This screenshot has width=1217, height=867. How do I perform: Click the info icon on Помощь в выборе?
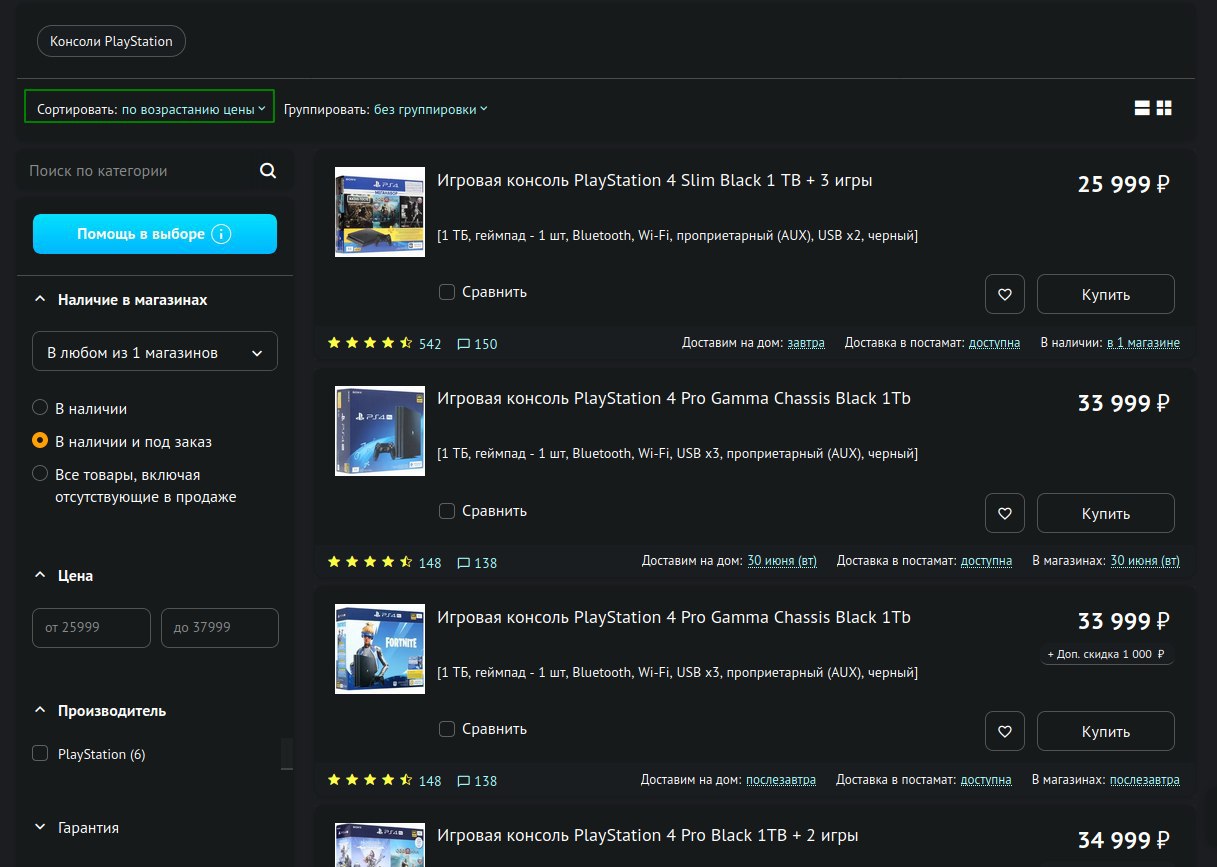click(222, 234)
